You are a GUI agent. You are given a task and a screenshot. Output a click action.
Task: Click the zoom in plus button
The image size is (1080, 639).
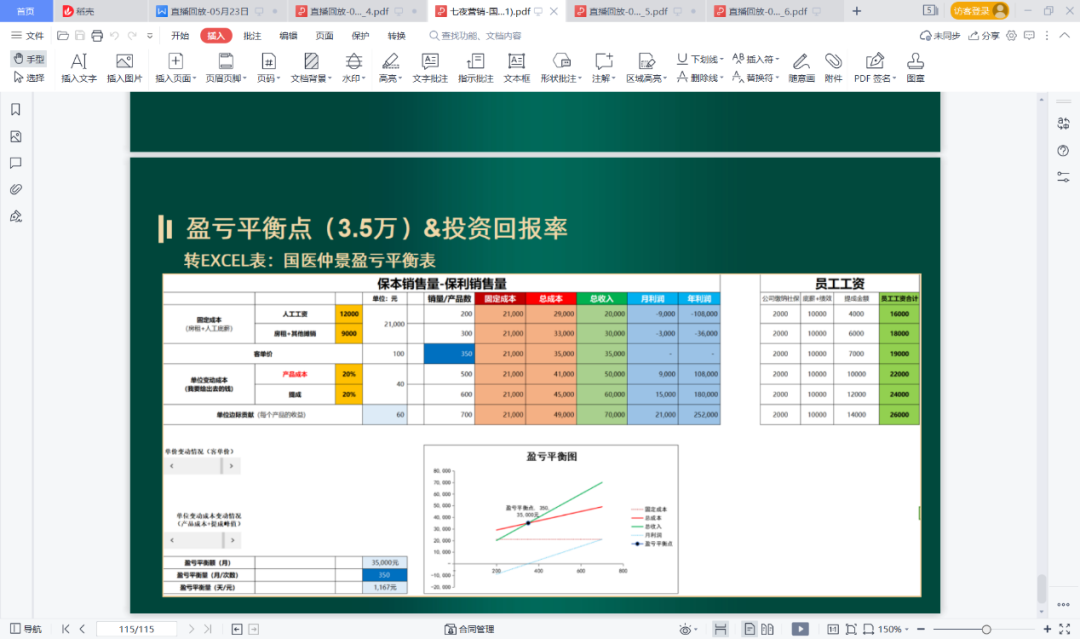[x=1047, y=629]
